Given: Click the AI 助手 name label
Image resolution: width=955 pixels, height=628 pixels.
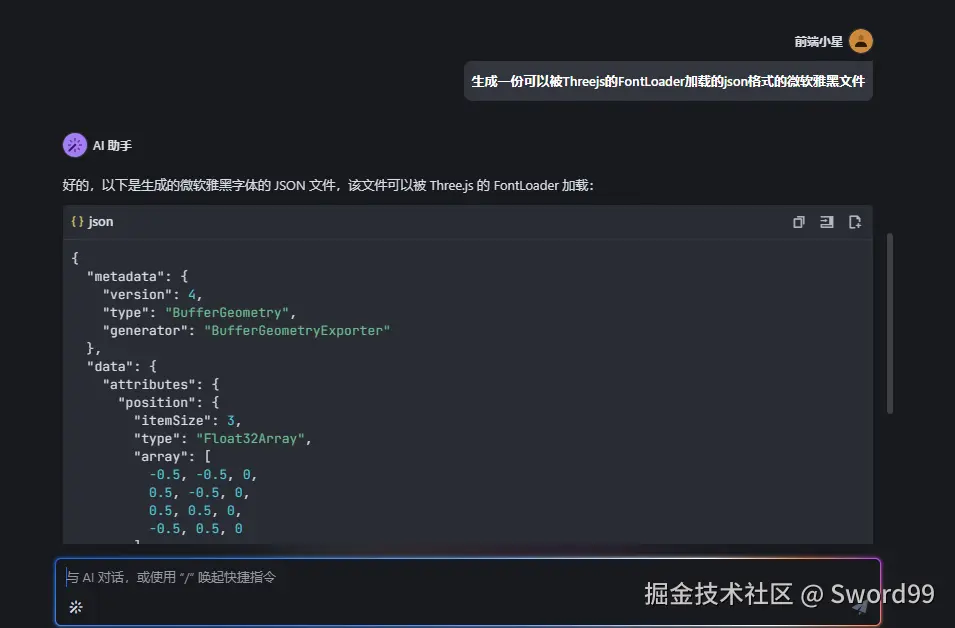Looking at the screenshot, I should [x=112, y=146].
